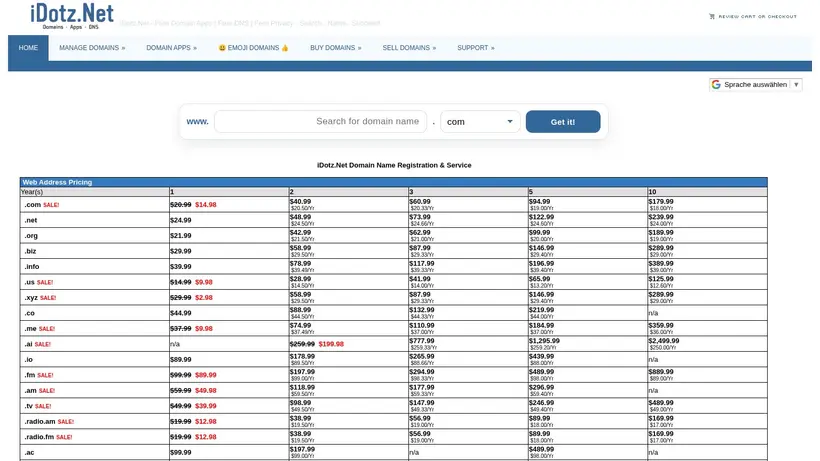Open the Support menu
820x461 pixels.
pos(476,48)
